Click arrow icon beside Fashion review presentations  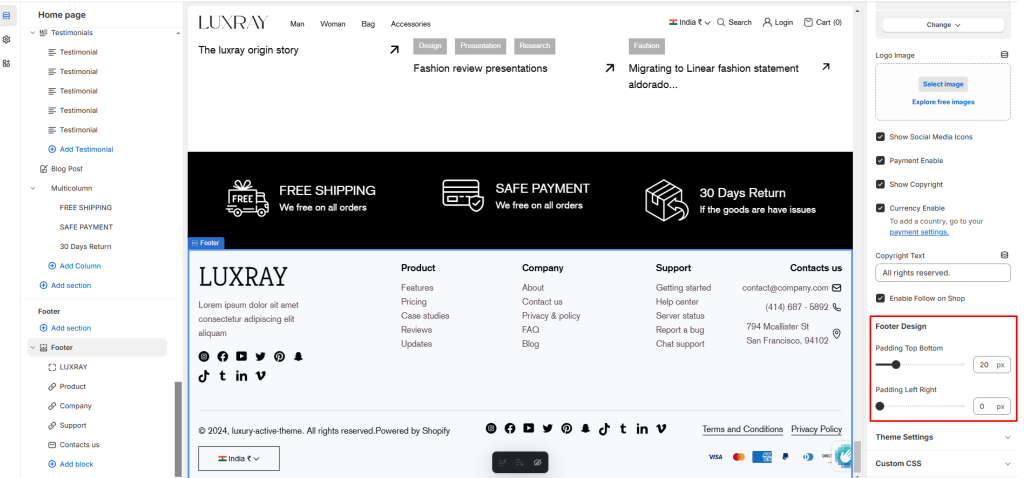tap(610, 68)
